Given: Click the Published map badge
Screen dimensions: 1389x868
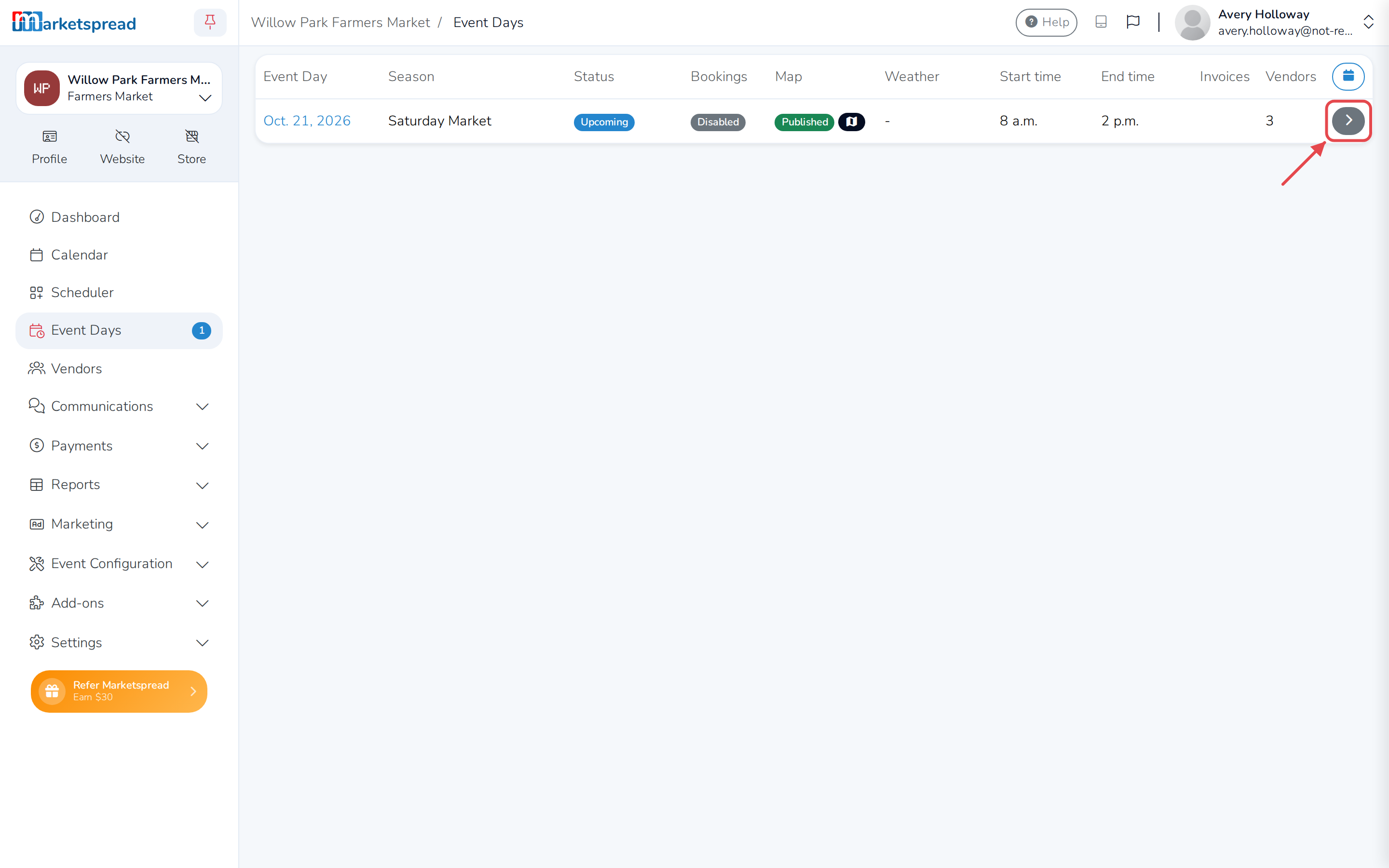Looking at the screenshot, I should click(x=804, y=122).
